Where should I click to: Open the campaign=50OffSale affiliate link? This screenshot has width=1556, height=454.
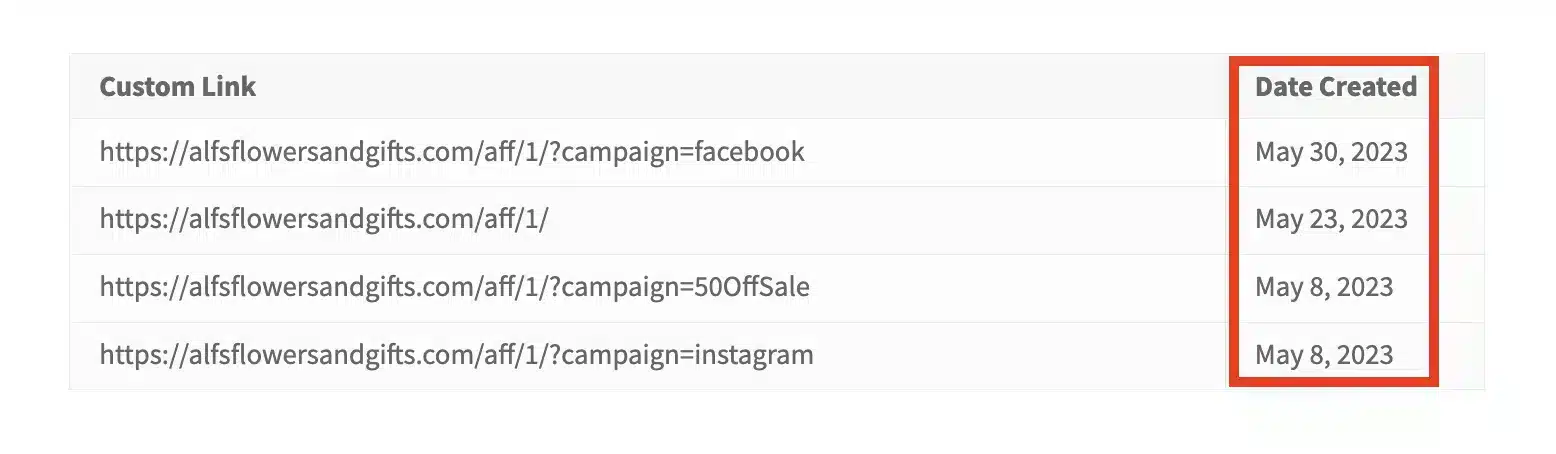[455, 288]
